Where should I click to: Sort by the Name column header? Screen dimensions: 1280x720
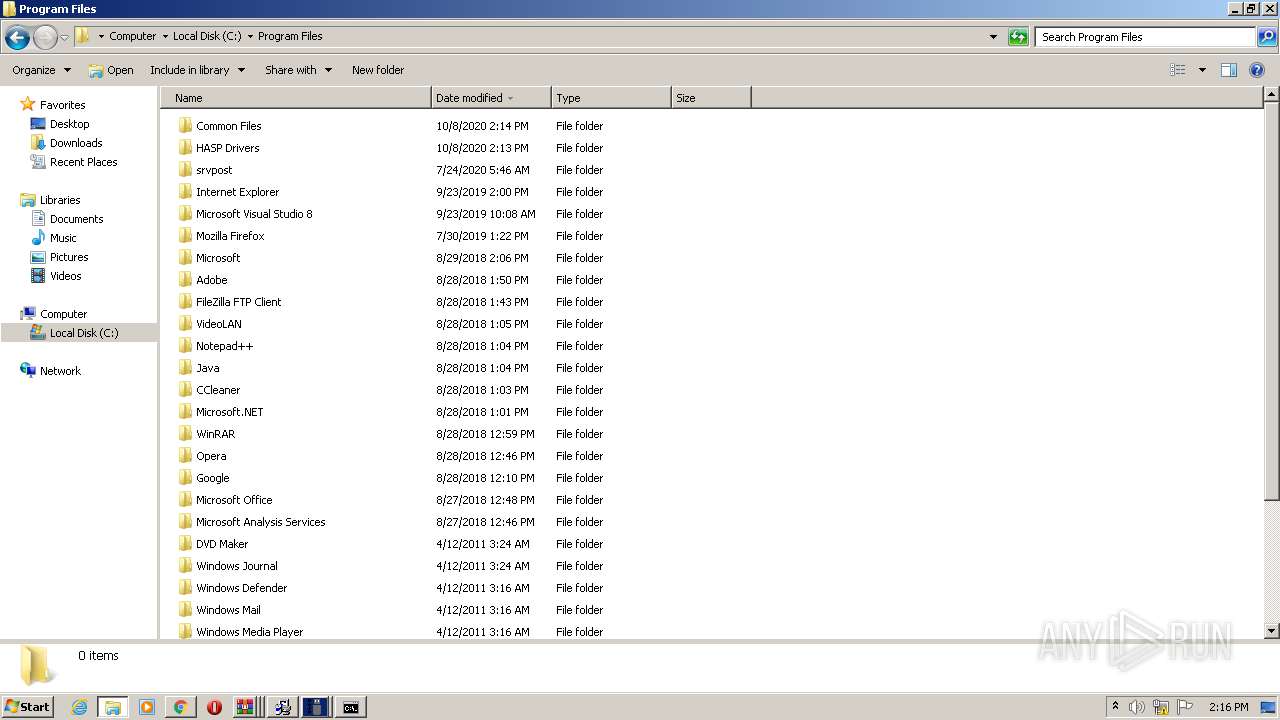(x=296, y=98)
